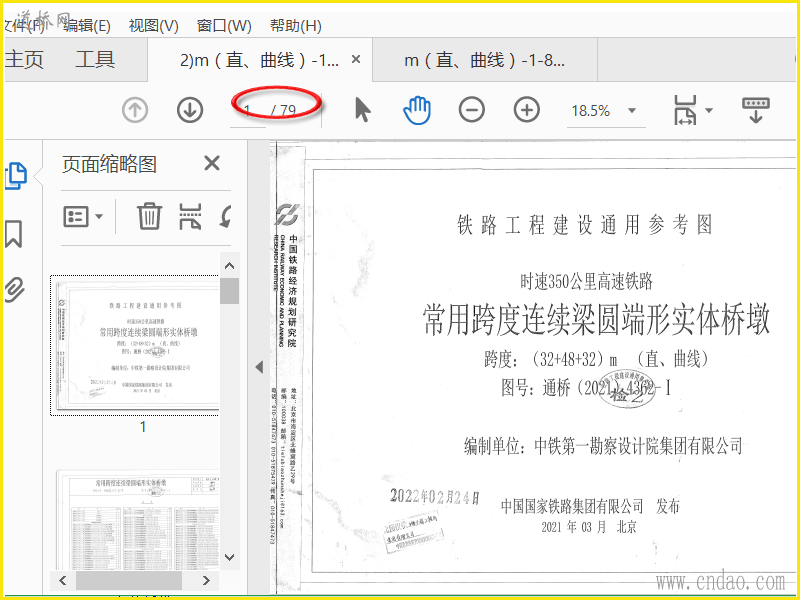800x600 pixels.
Task: Click the current page number field
Action: pos(248,111)
